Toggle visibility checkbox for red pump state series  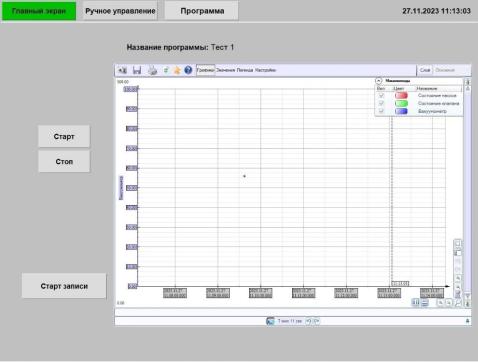(x=381, y=96)
